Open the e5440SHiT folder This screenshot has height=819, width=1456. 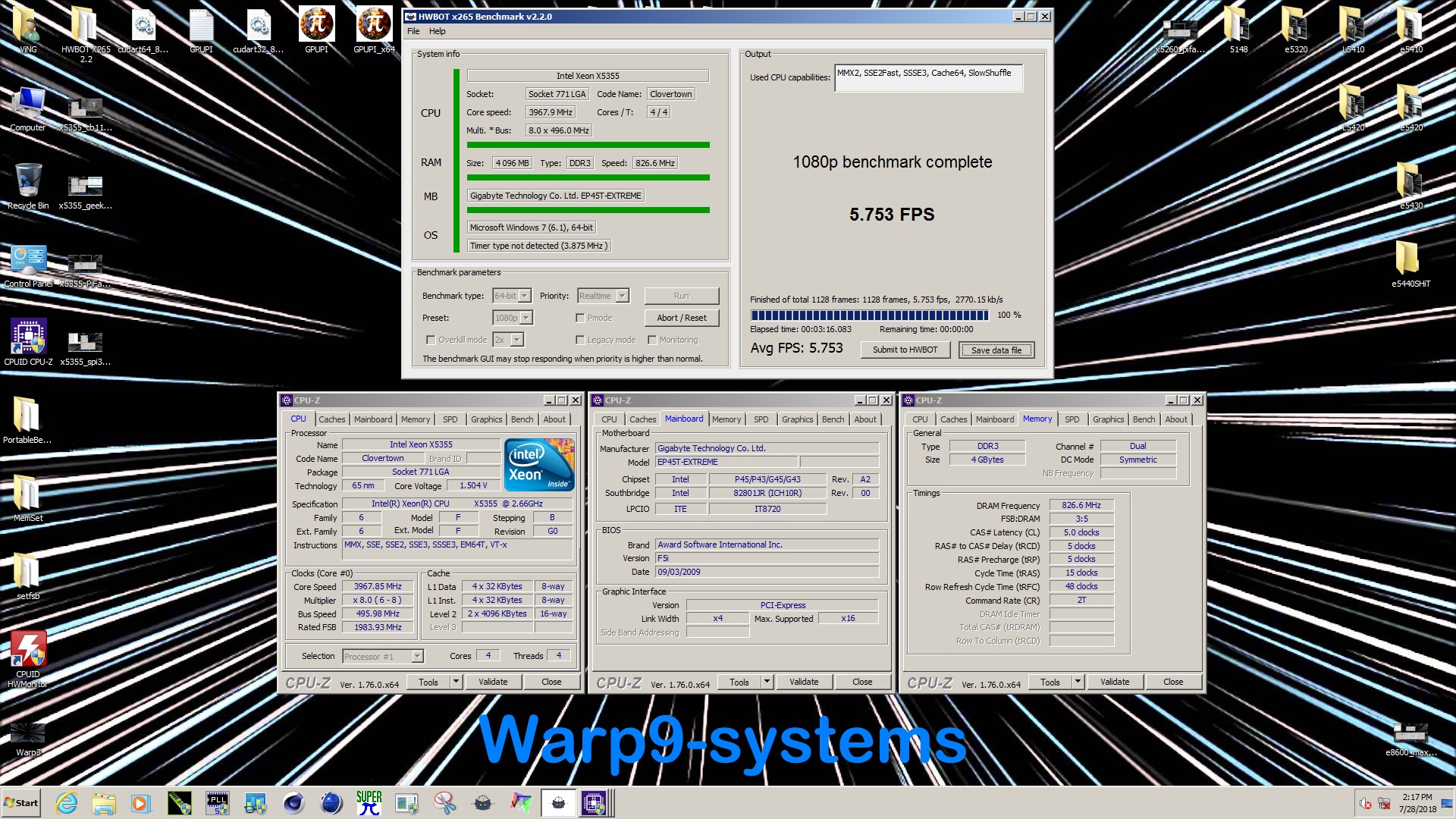point(1411,265)
